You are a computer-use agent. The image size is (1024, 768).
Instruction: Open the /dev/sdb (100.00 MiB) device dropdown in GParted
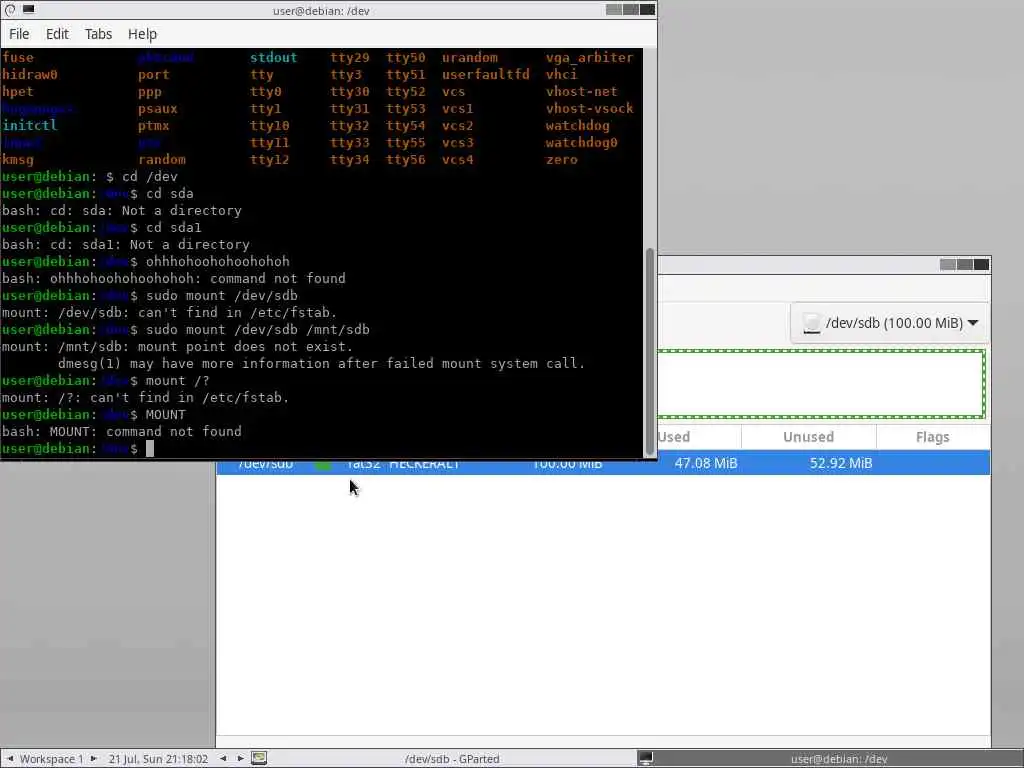coord(889,323)
